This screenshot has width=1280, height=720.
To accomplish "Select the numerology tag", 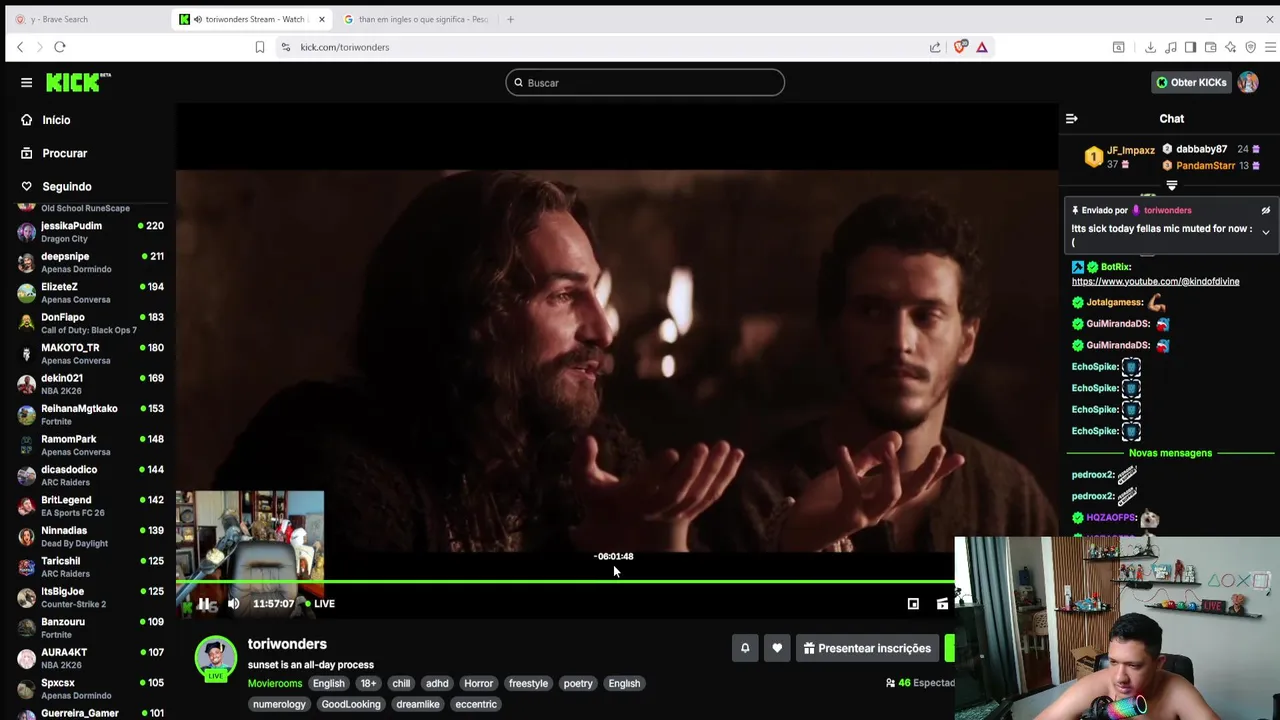I will pyautogui.click(x=279, y=704).
